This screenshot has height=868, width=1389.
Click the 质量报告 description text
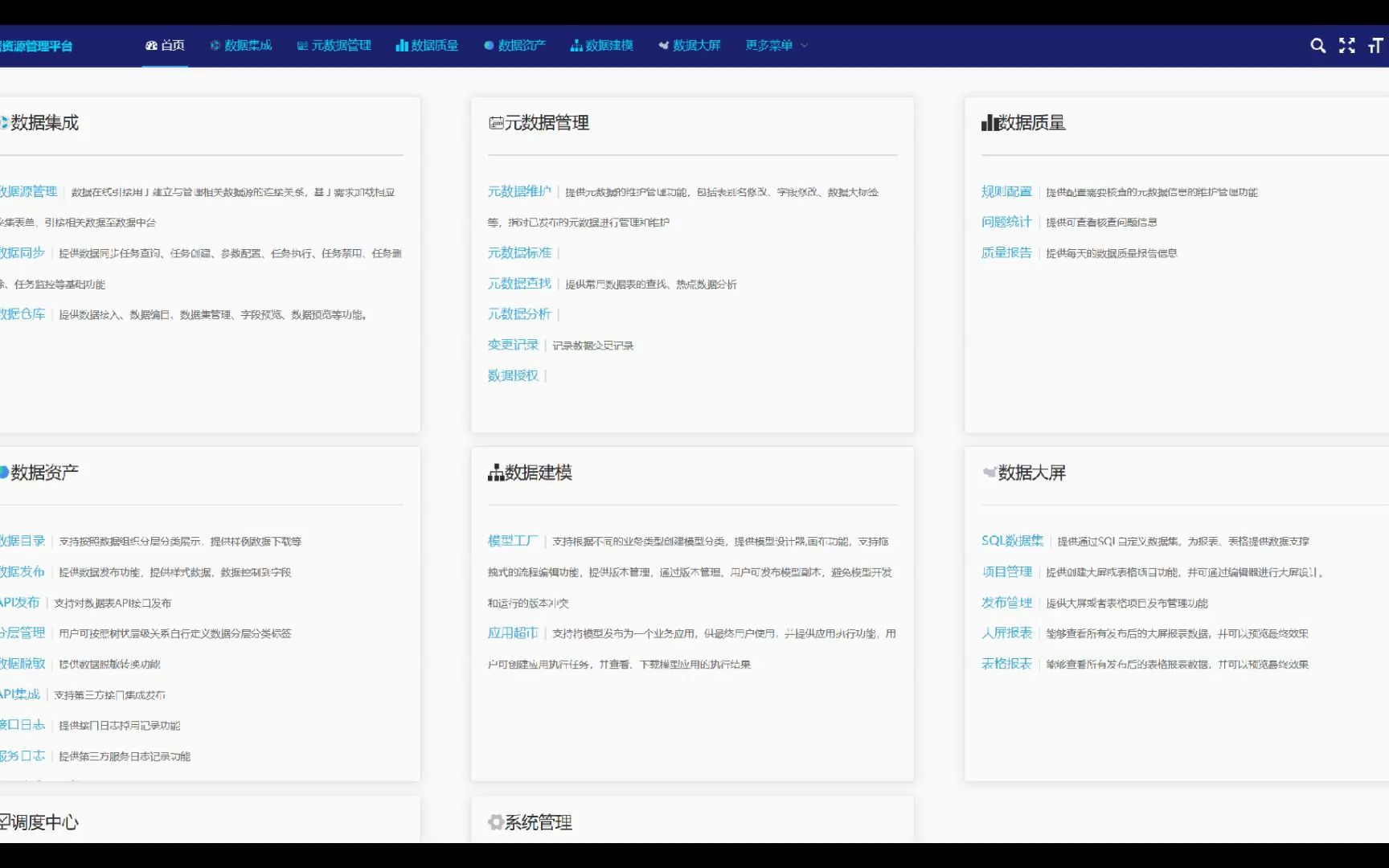point(1112,253)
